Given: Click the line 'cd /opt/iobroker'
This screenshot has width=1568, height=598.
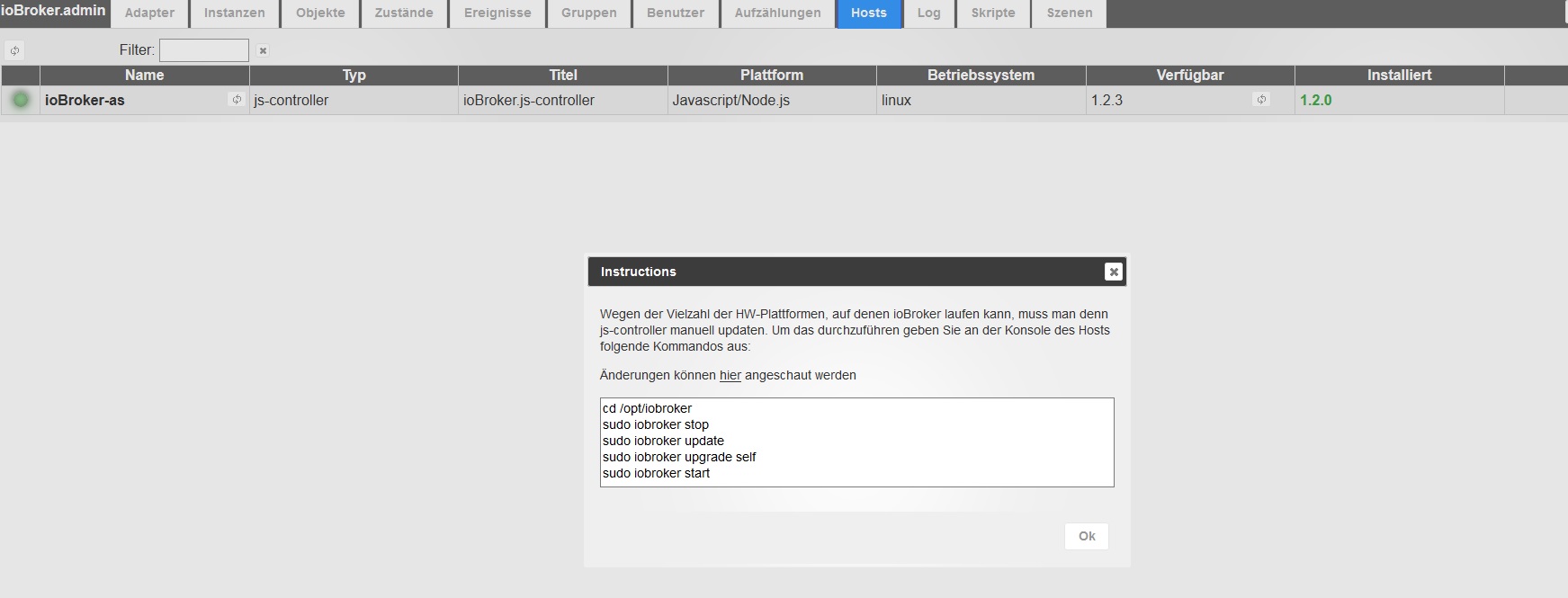Looking at the screenshot, I should (x=647, y=408).
